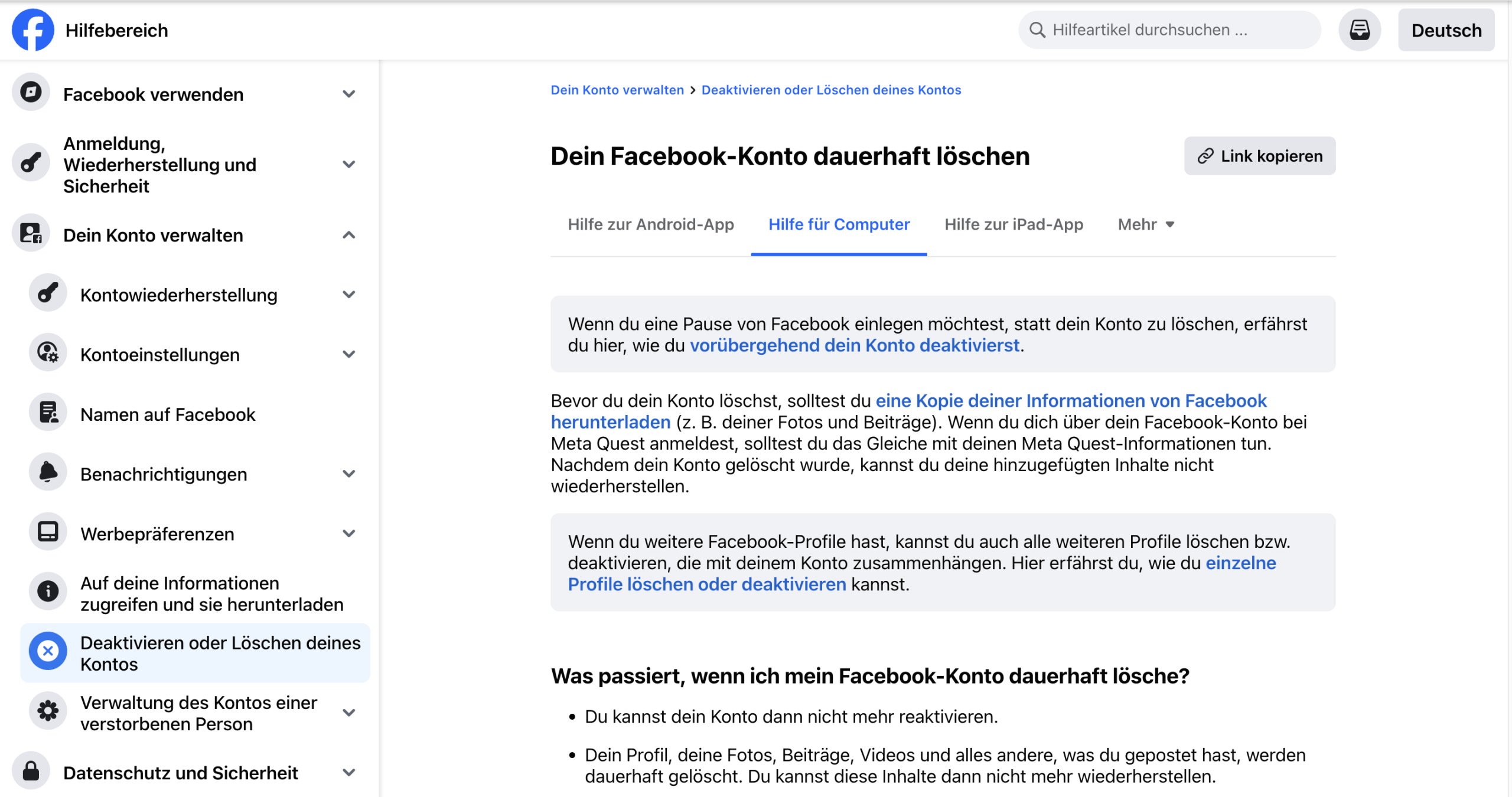Screen dimensions: 1512x797
Task: Click the Benachrichtigungen bell icon
Action: point(48,473)
